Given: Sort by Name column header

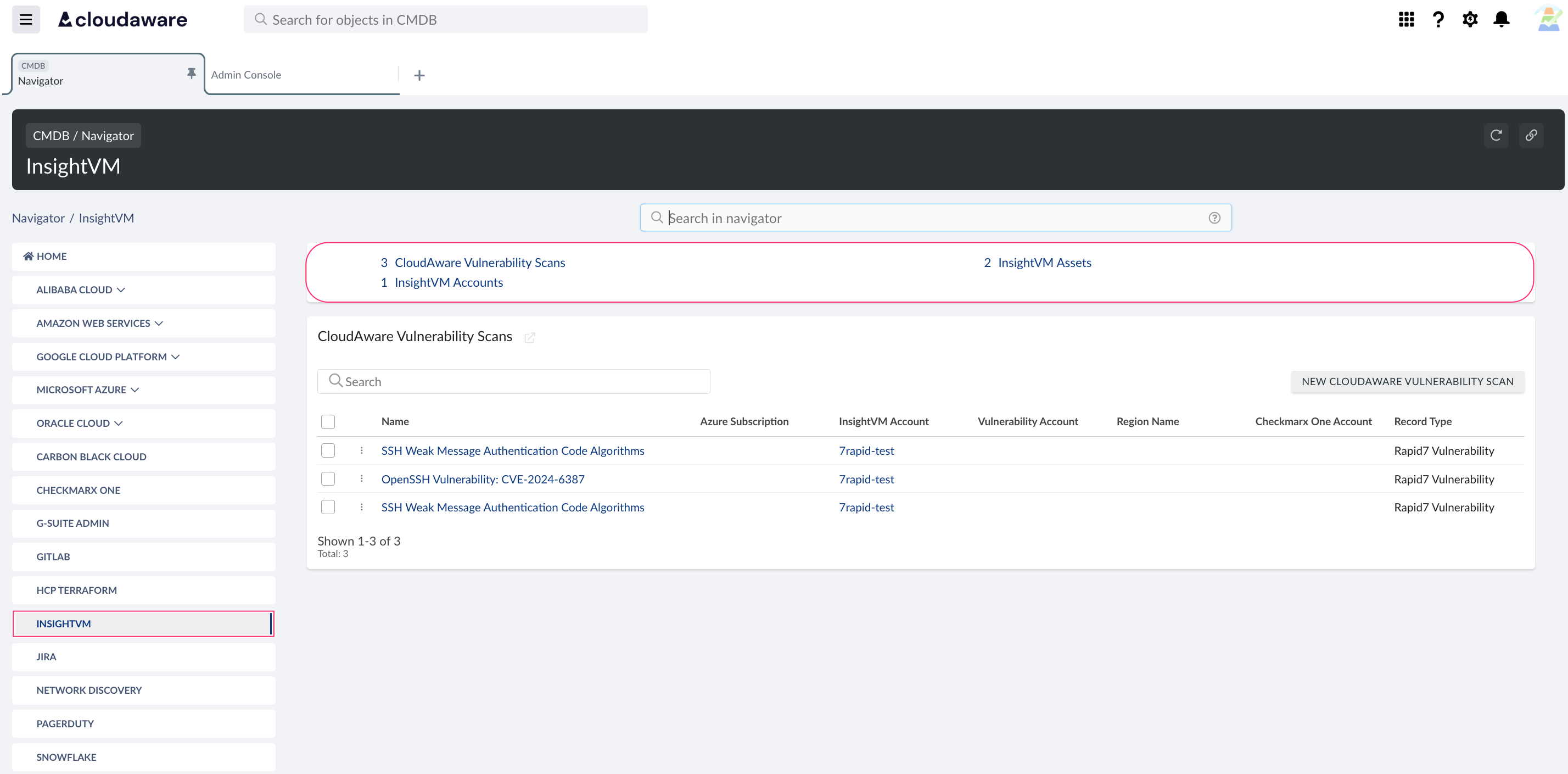Looking at the screenshot, I should point(395,421).
